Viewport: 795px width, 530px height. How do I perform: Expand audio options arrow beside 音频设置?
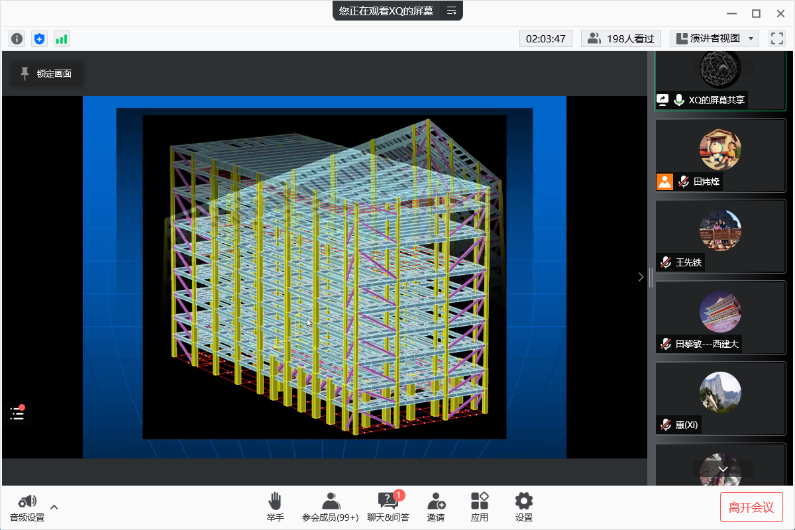(x=54, y=506)
